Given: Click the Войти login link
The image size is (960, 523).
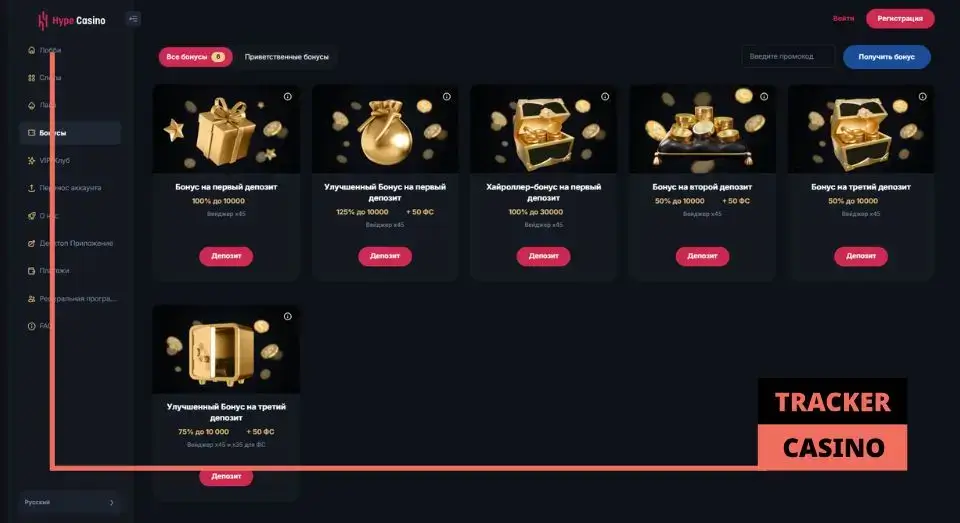Looking at the screenshot, I should tap(843, 18).
